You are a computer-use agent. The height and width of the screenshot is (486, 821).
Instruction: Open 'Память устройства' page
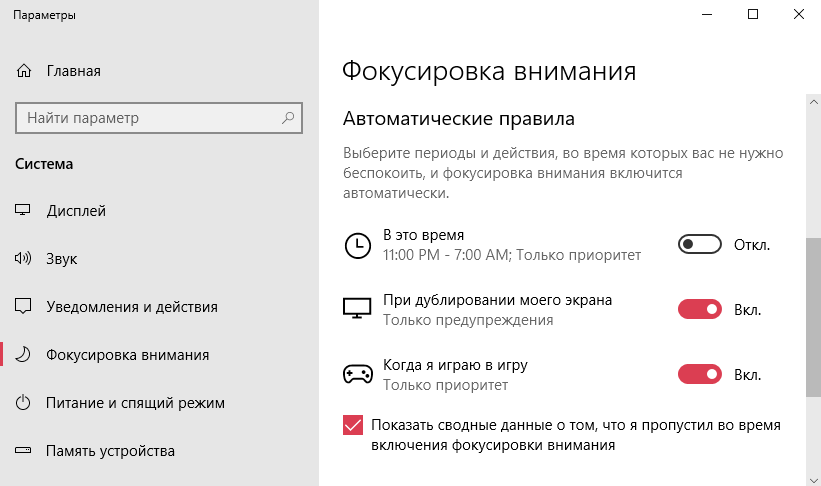110,451
